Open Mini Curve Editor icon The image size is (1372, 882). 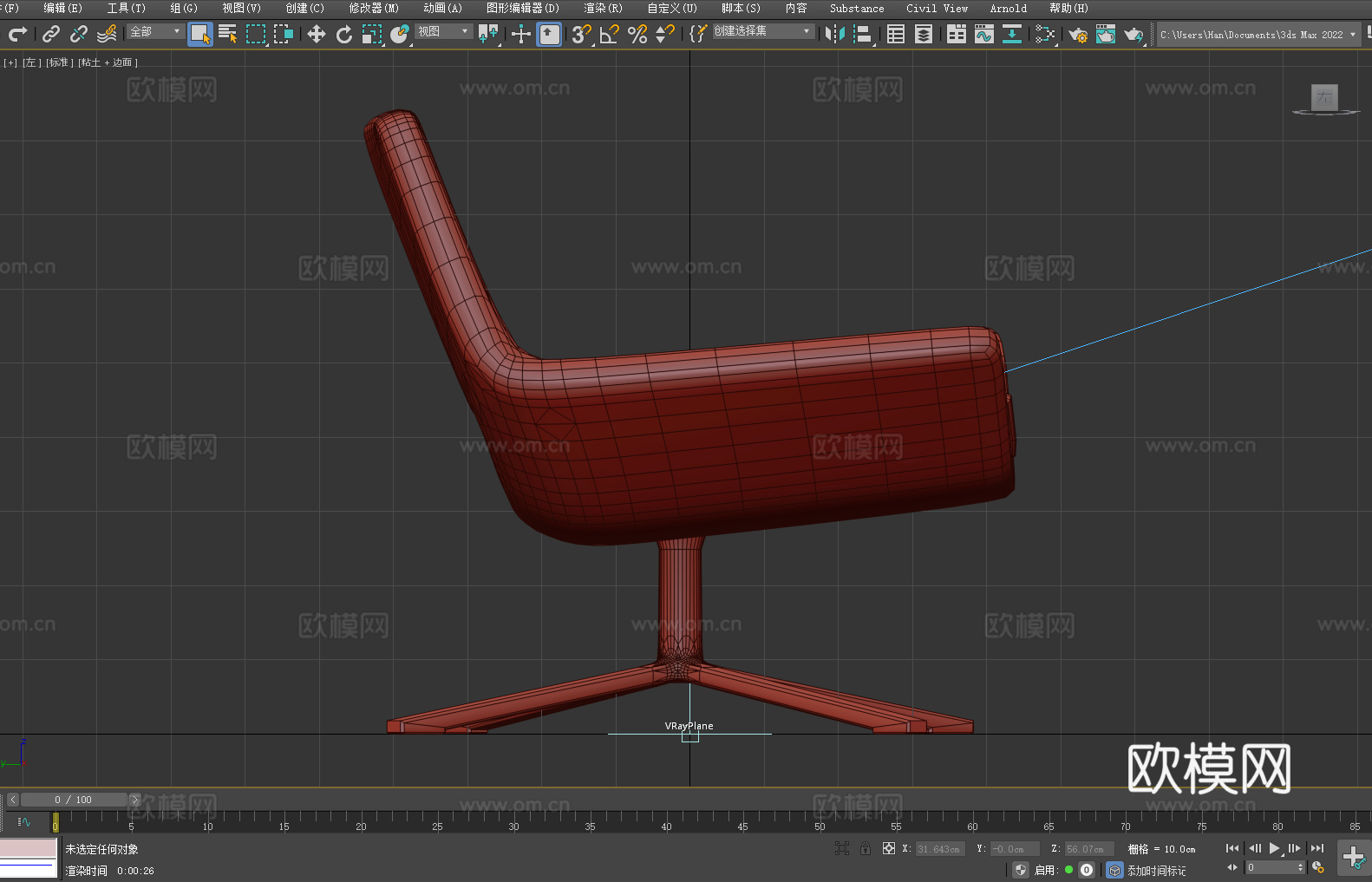(24, 821)
